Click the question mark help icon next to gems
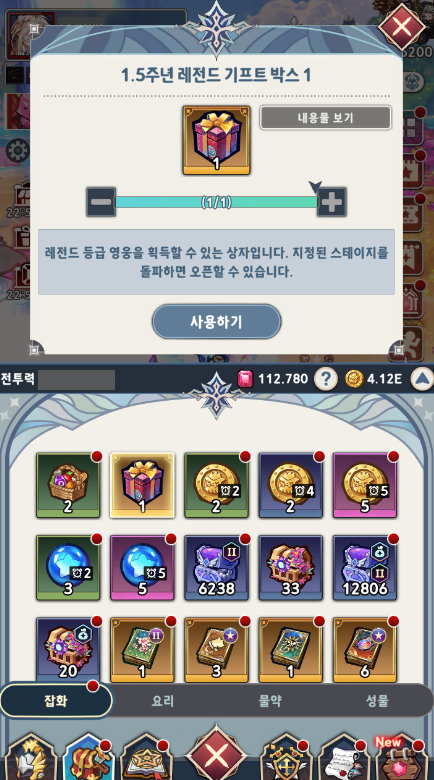Screen dimensions: 434x780 (x=326, y=380)
